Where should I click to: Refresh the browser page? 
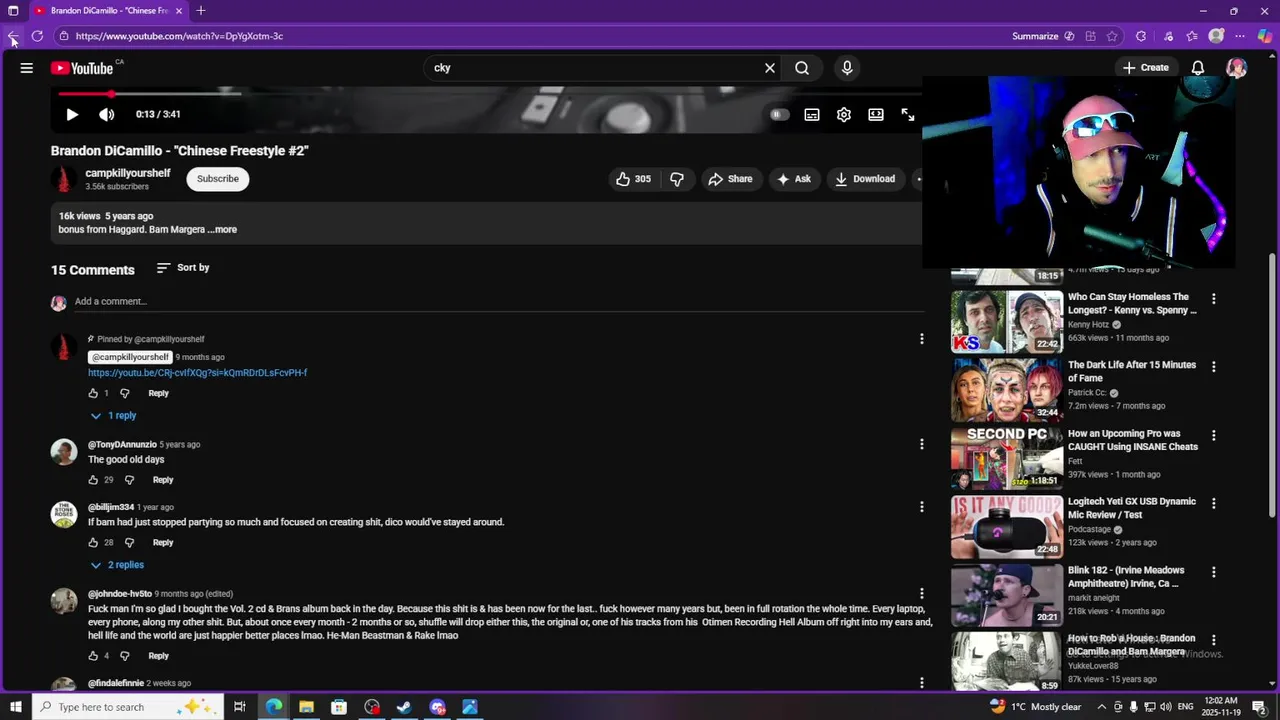pyautogui.click(x=37, y=36)
